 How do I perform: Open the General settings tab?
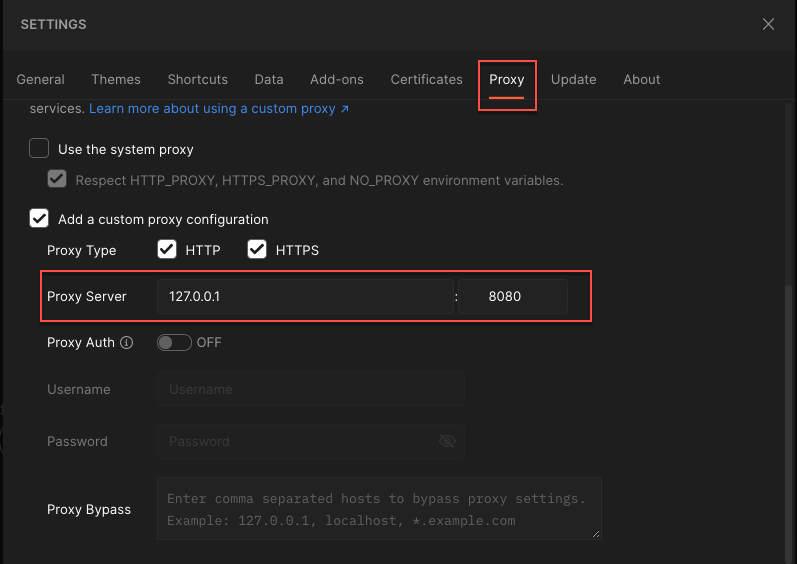point(40,79)
